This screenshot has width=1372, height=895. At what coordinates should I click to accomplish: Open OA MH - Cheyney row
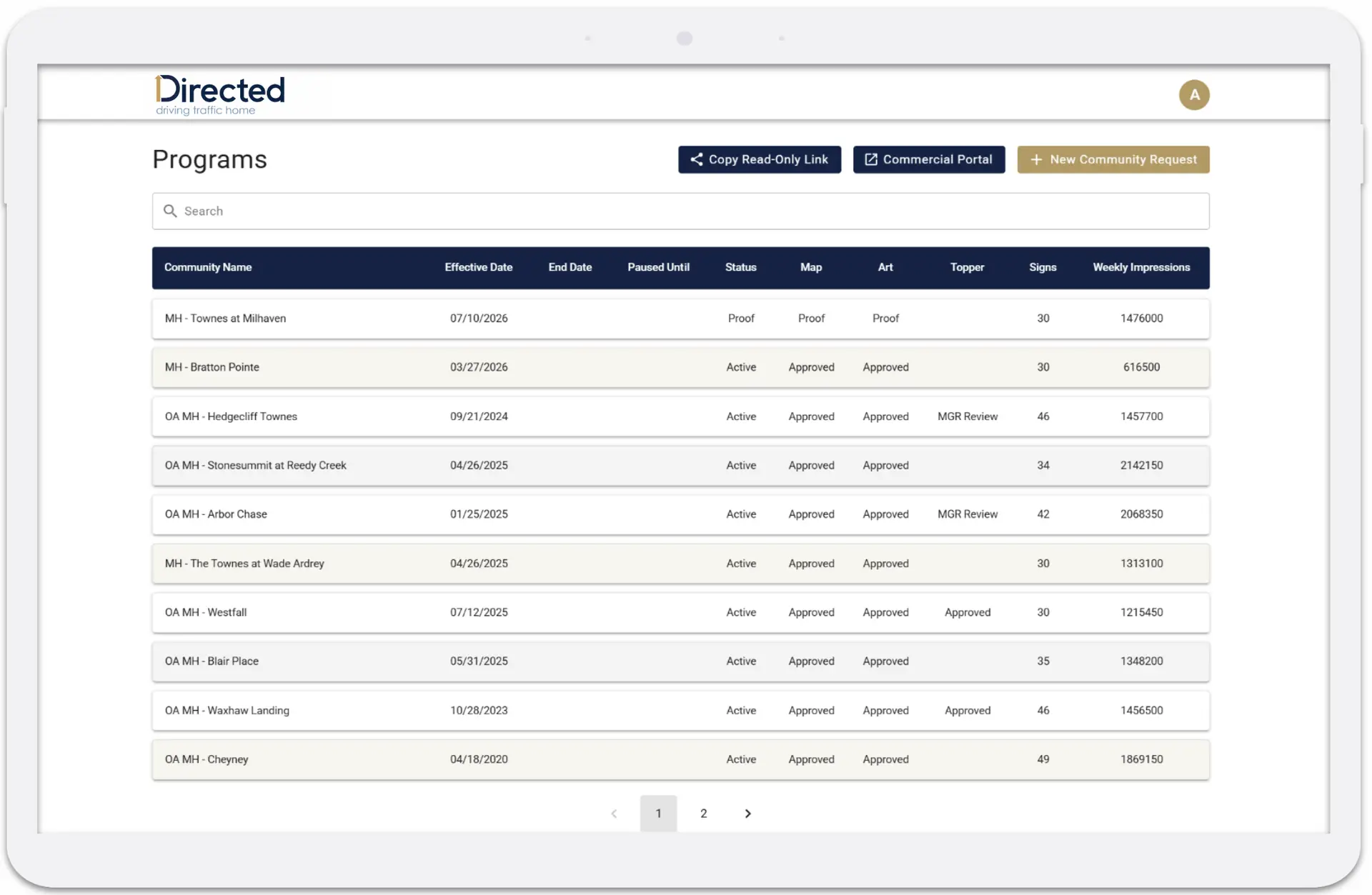click(x=680, y=759)
